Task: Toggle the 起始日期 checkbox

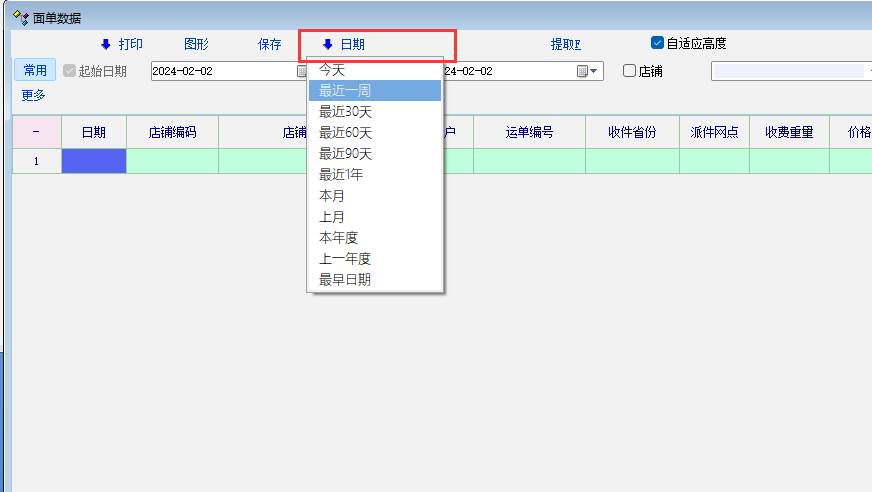Action: click(x=69, y=71)
